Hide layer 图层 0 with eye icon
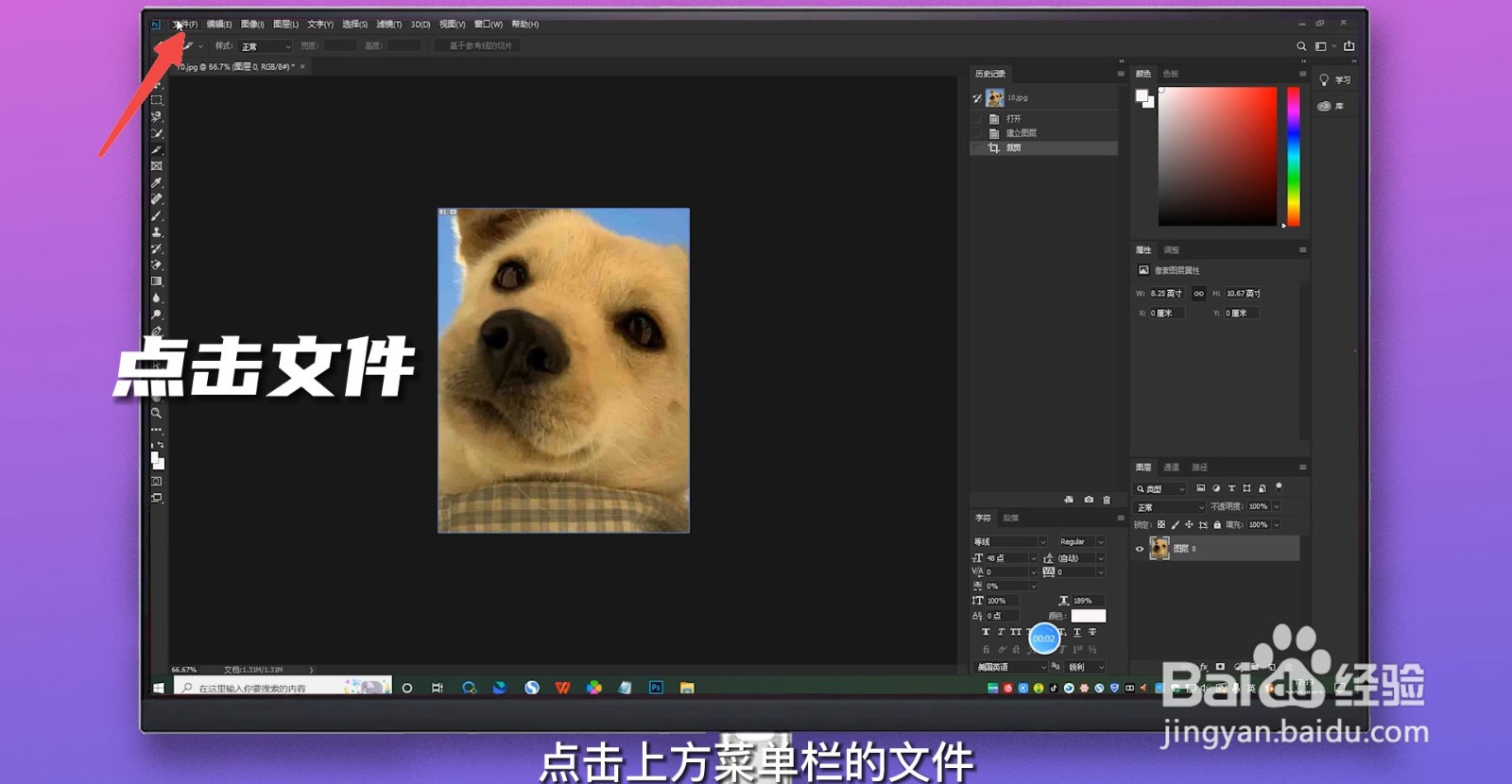The width and height of the screenshot is (1512, 784). pyautogui.click(x=1140, y=549)
